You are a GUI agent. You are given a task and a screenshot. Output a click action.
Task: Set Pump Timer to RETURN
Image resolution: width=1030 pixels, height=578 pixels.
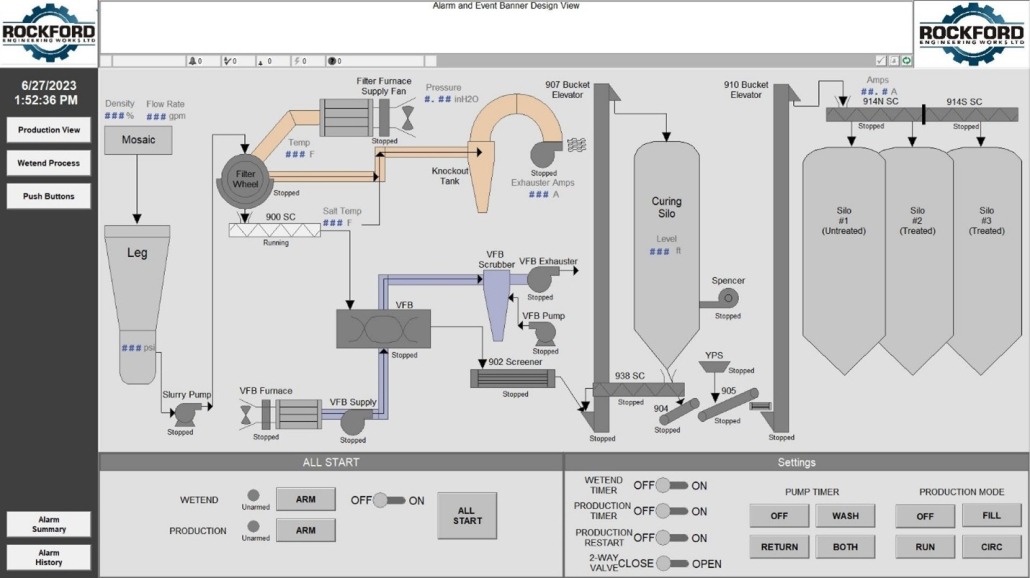click(779, 546)
